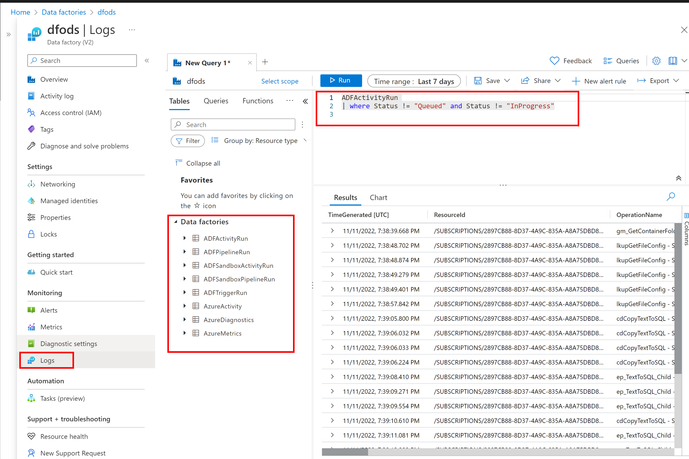Go to Data factories breadcrumb
The height and width of the screenshot is (459, 689).
point(64,12)
